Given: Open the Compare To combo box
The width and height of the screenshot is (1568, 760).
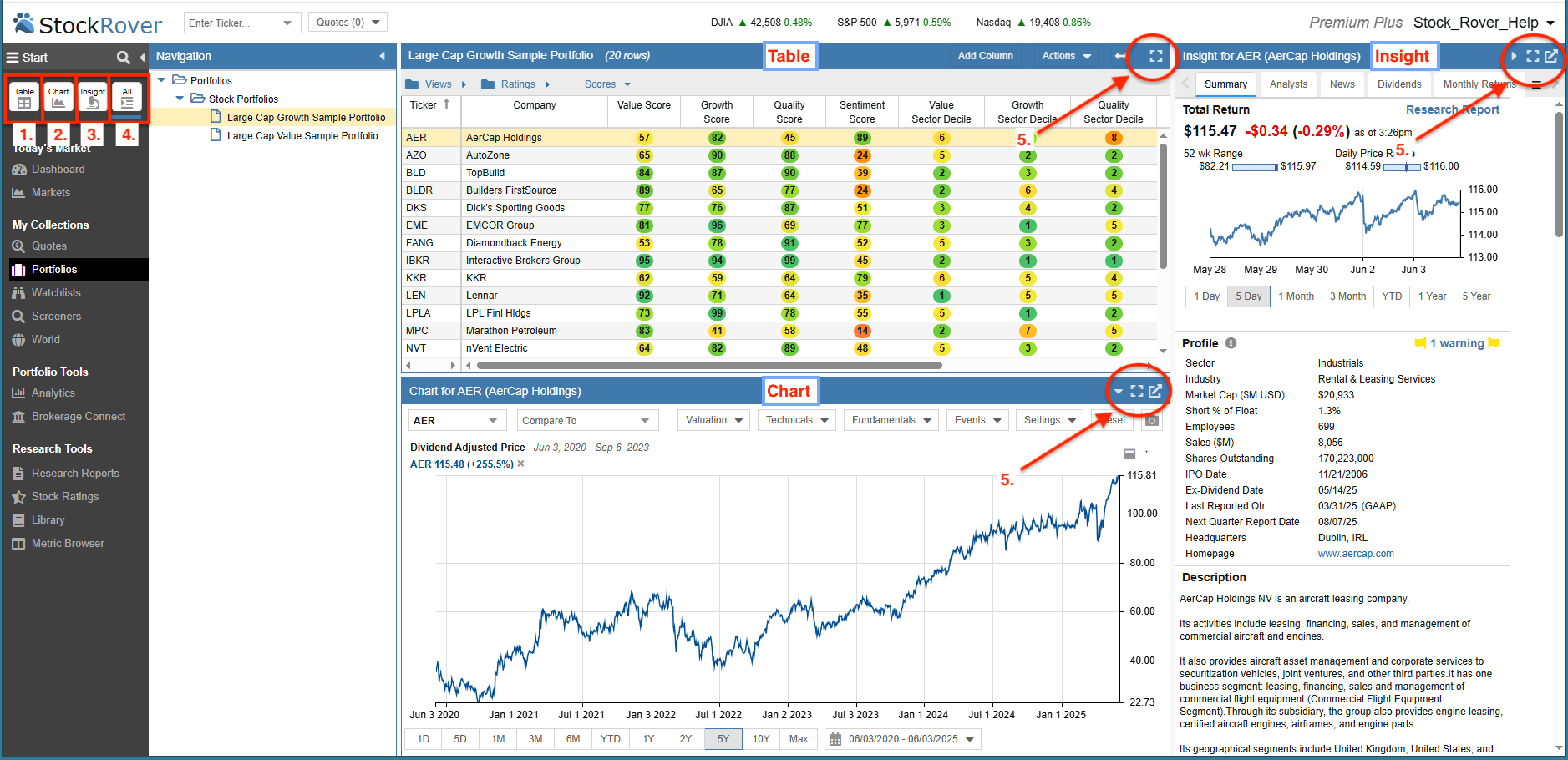Looking at the screenshot, I should 587,420.
